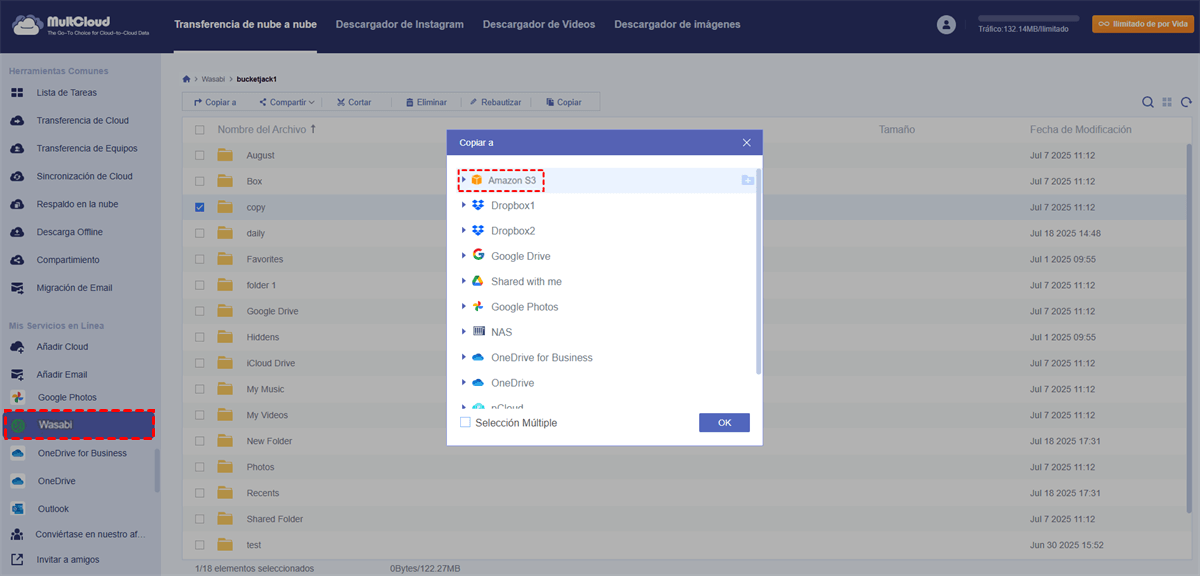
Task: Click the Copiar a dialog scrollbar
Action: (758, 271)
